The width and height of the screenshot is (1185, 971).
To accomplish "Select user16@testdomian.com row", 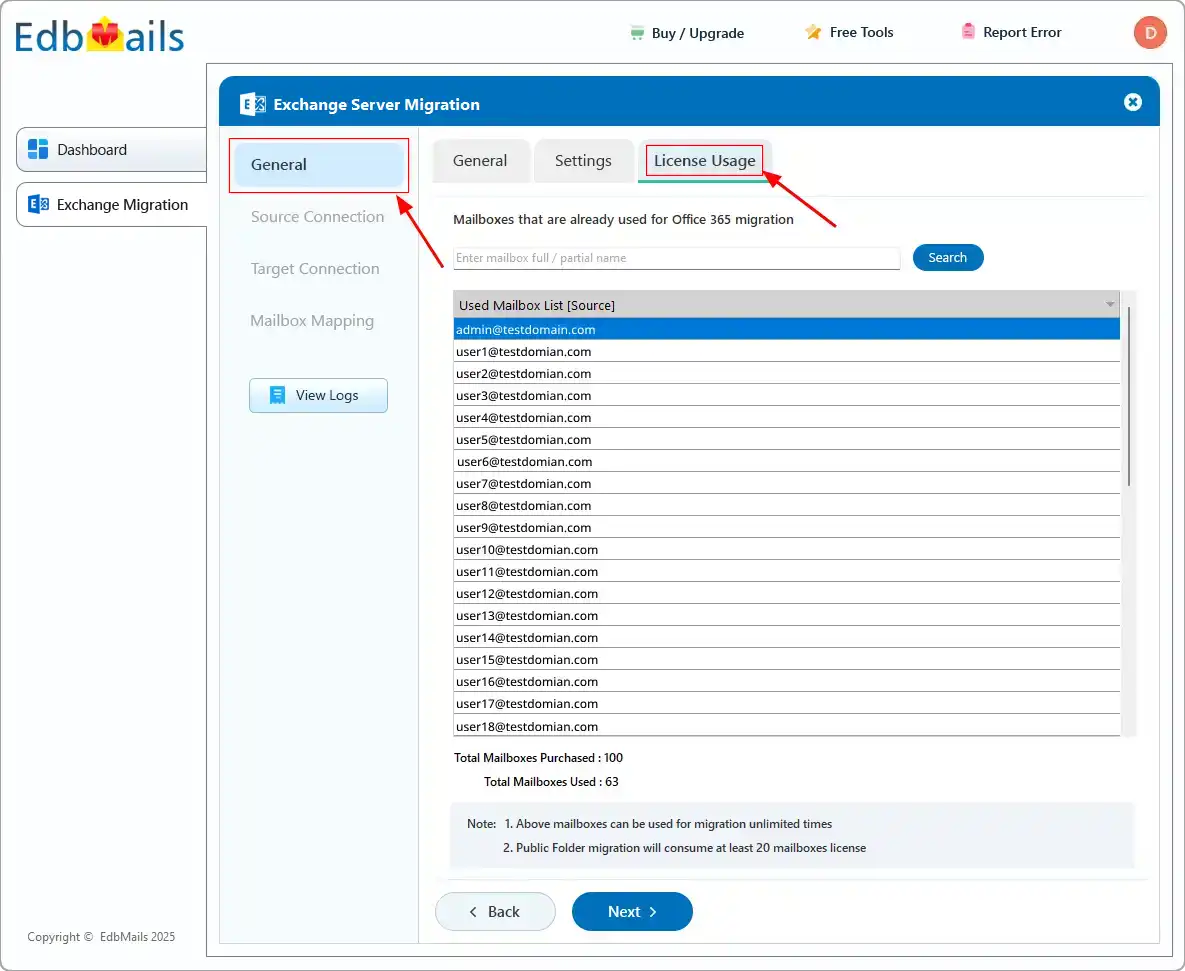I will pos(786,681).
